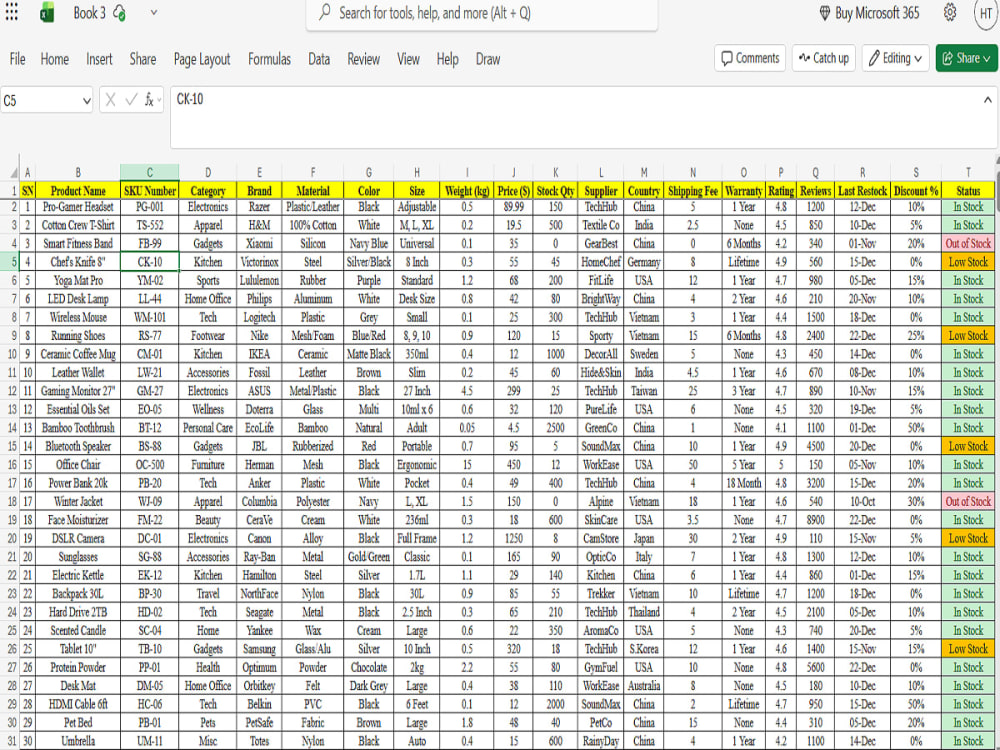This screenshot has width=1000, height=750.
Task: Open the View tab
Action: (x=408, y=59)
